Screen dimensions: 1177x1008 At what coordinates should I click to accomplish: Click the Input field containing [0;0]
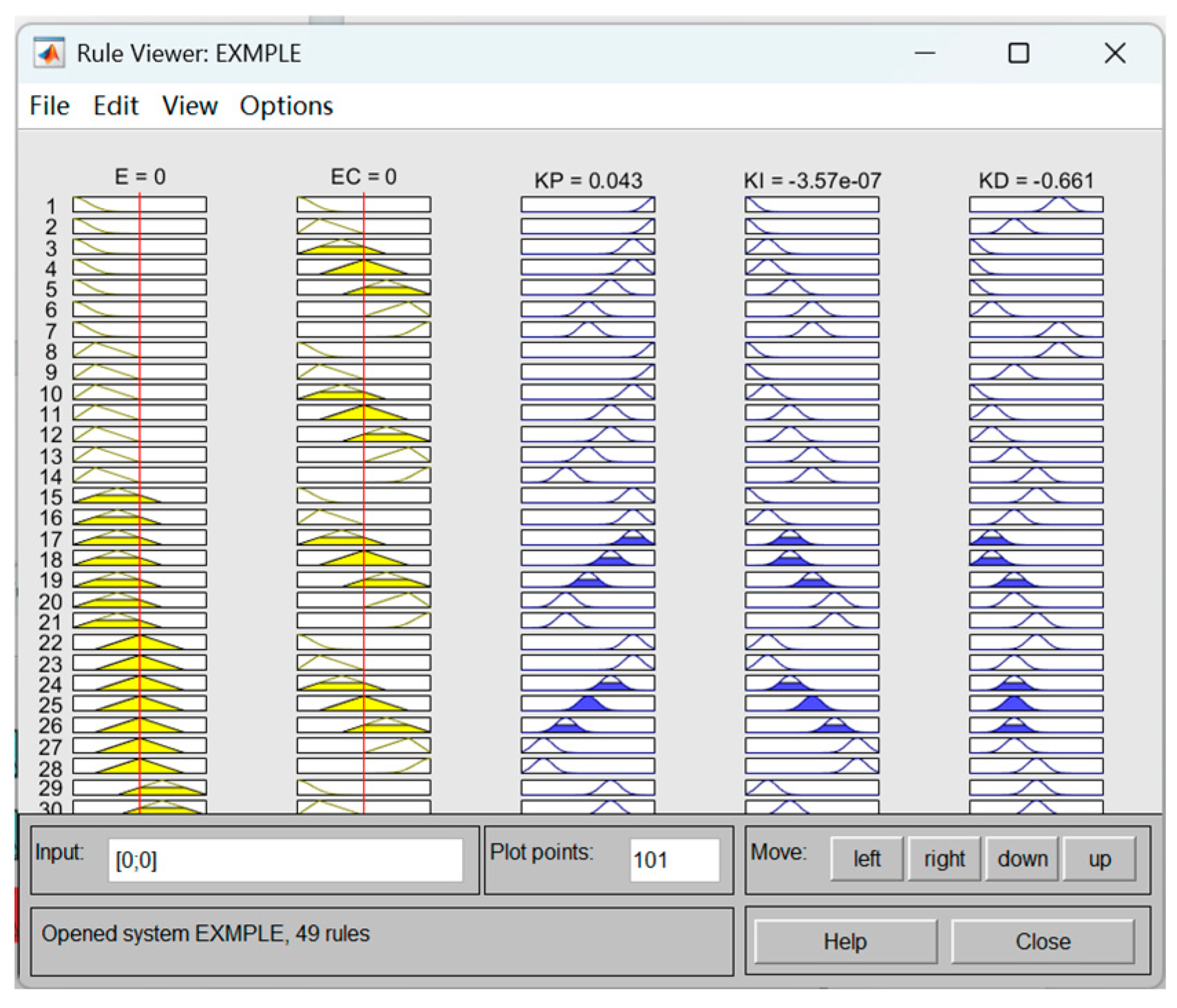(x=285, y=860)
